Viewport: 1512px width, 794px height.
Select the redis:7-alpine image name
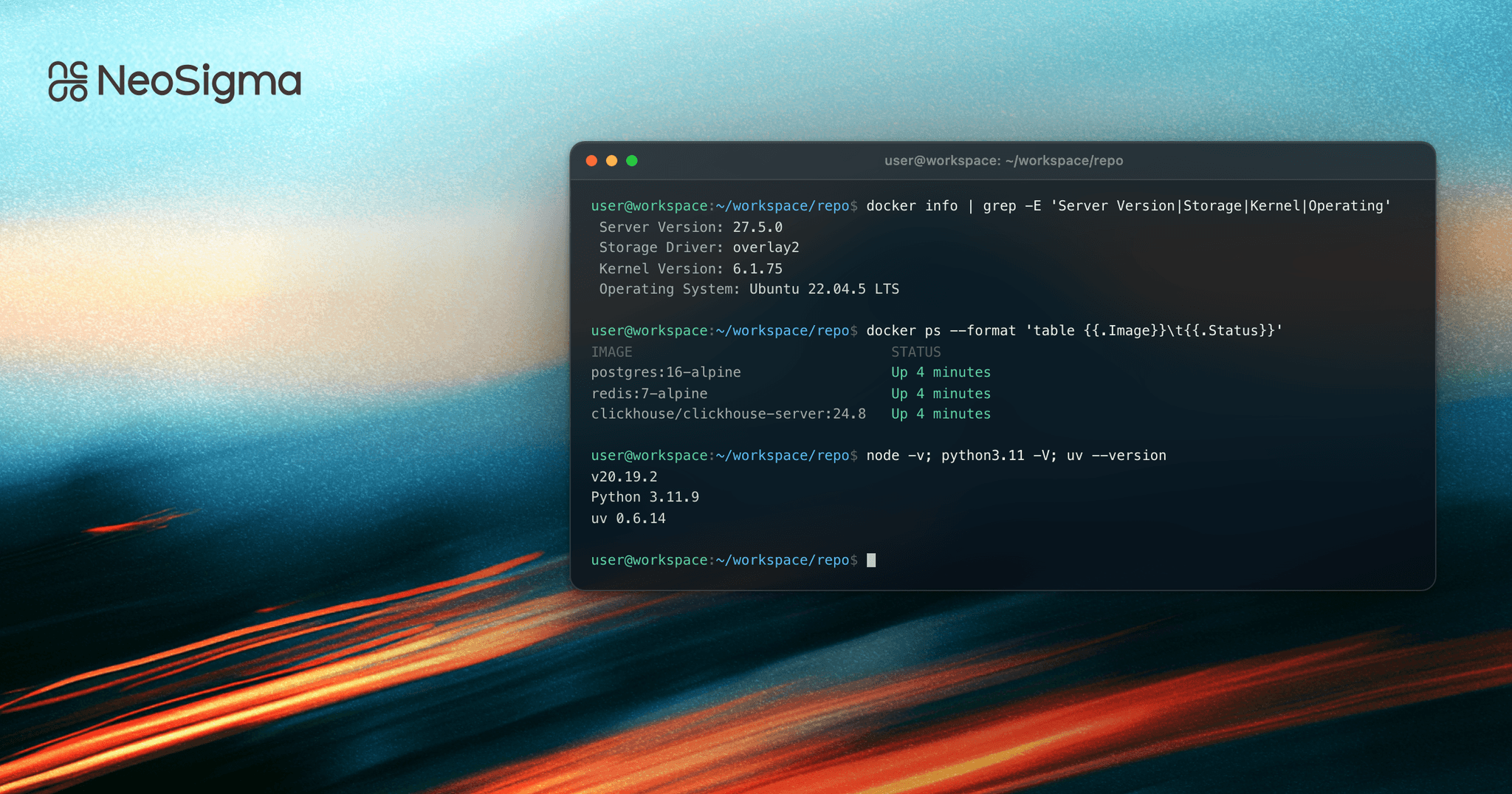pyautogui.click(x=649, y=394)
